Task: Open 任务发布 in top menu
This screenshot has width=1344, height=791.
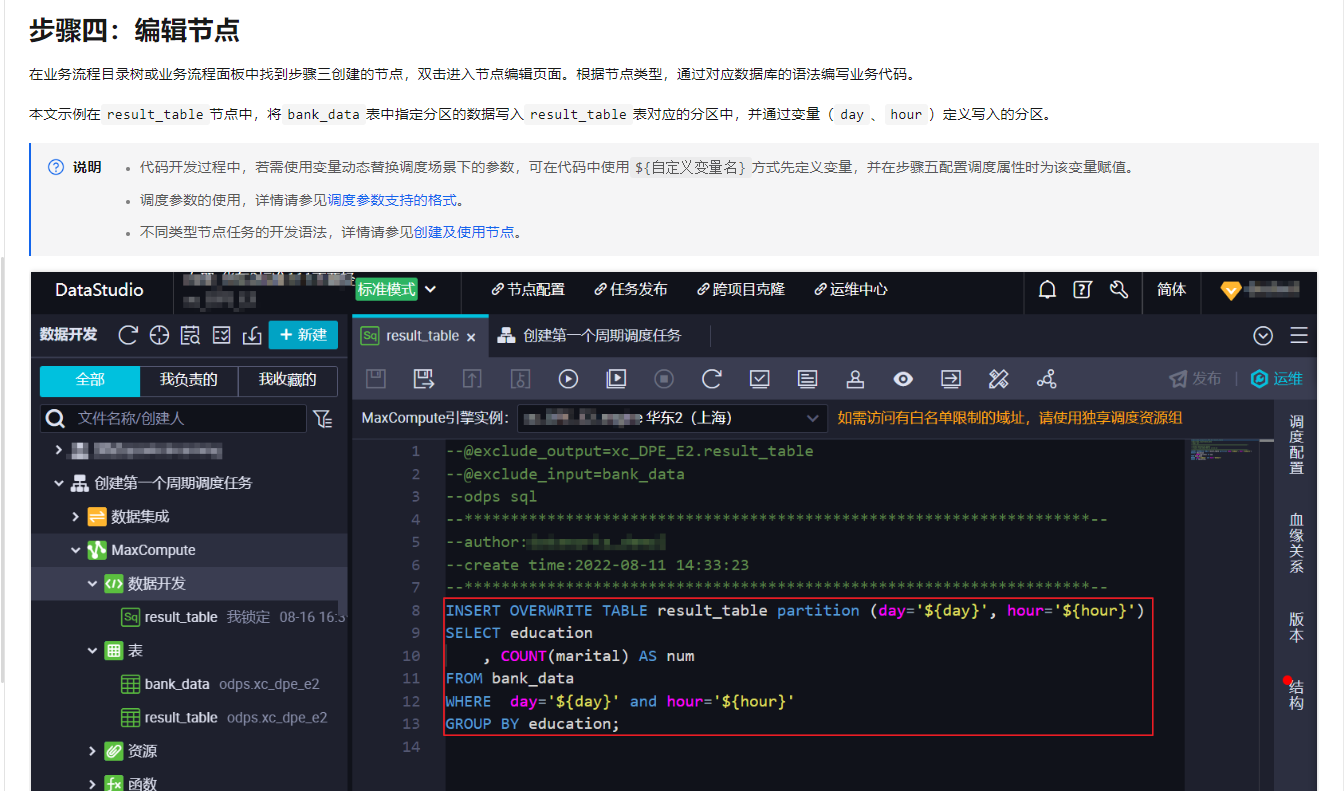Action: point(631,289)
